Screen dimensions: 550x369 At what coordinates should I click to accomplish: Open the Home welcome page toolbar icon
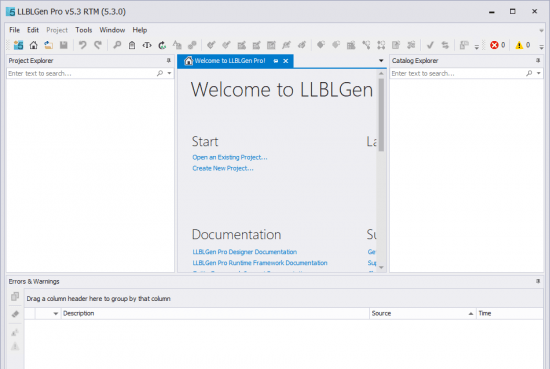33,45
